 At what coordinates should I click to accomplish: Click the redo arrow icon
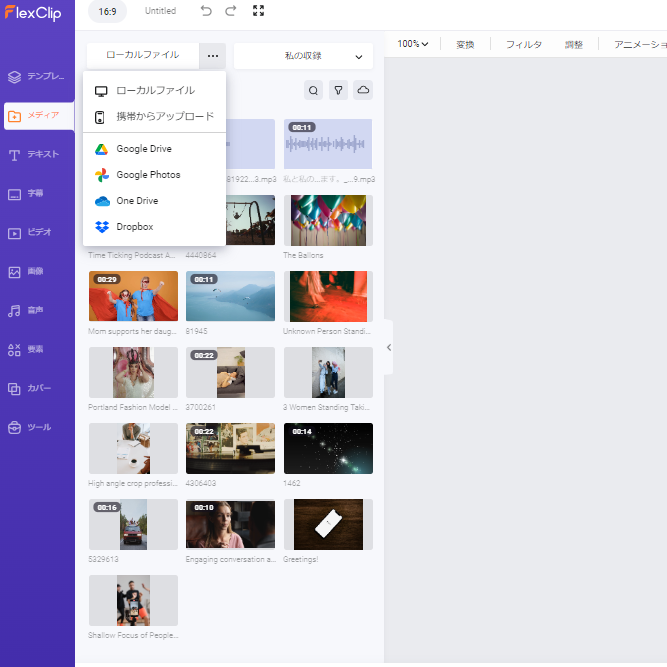[x=231, y=11]
